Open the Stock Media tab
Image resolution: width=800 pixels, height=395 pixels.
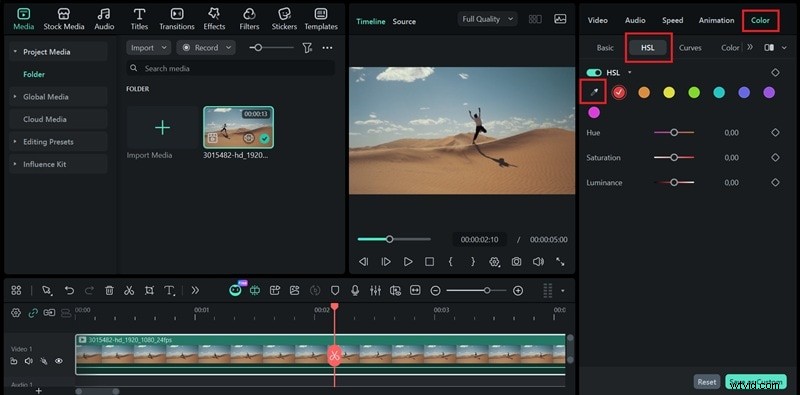[x=64, y=19]
